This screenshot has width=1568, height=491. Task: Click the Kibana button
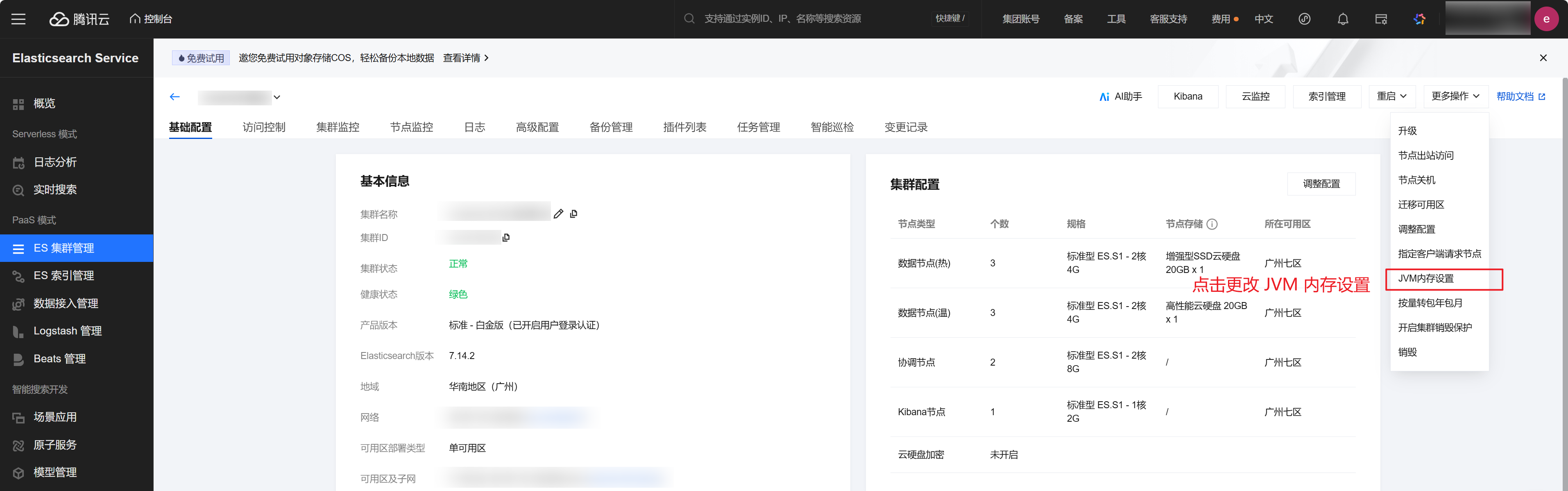click(1187, 97)
